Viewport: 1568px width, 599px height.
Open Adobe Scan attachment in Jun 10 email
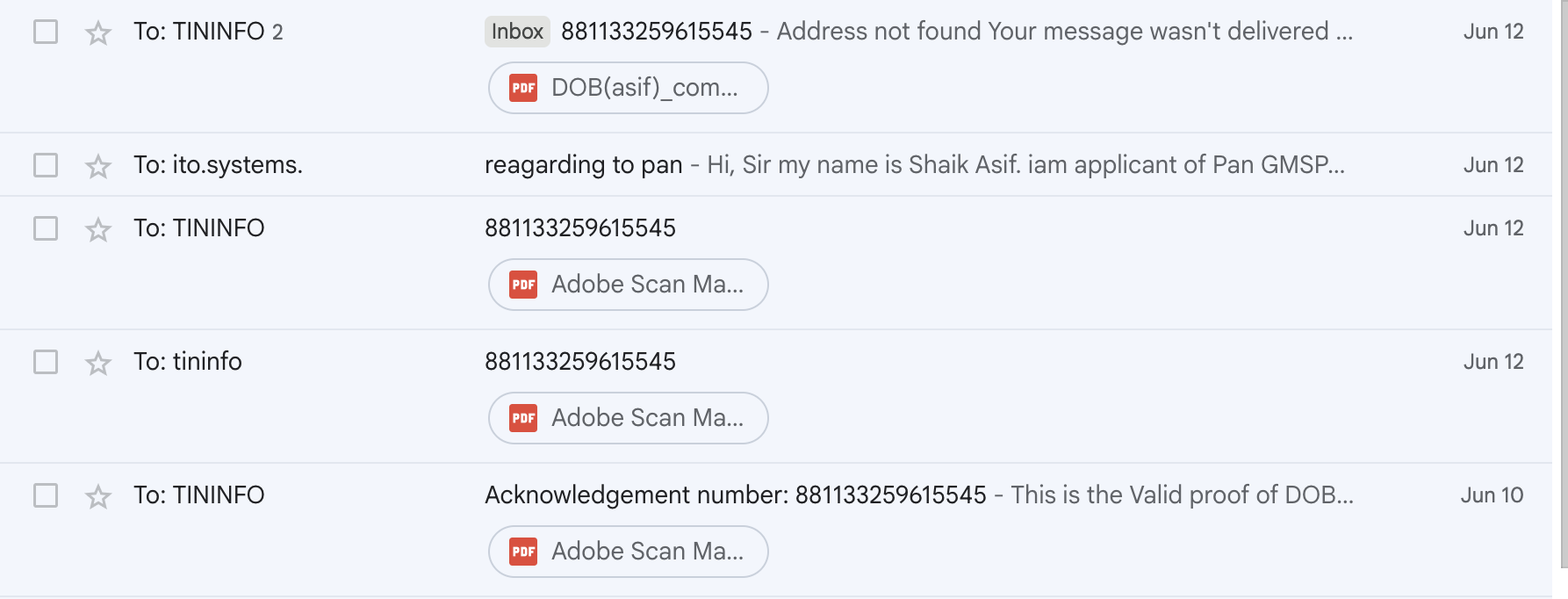pos(629,552)
